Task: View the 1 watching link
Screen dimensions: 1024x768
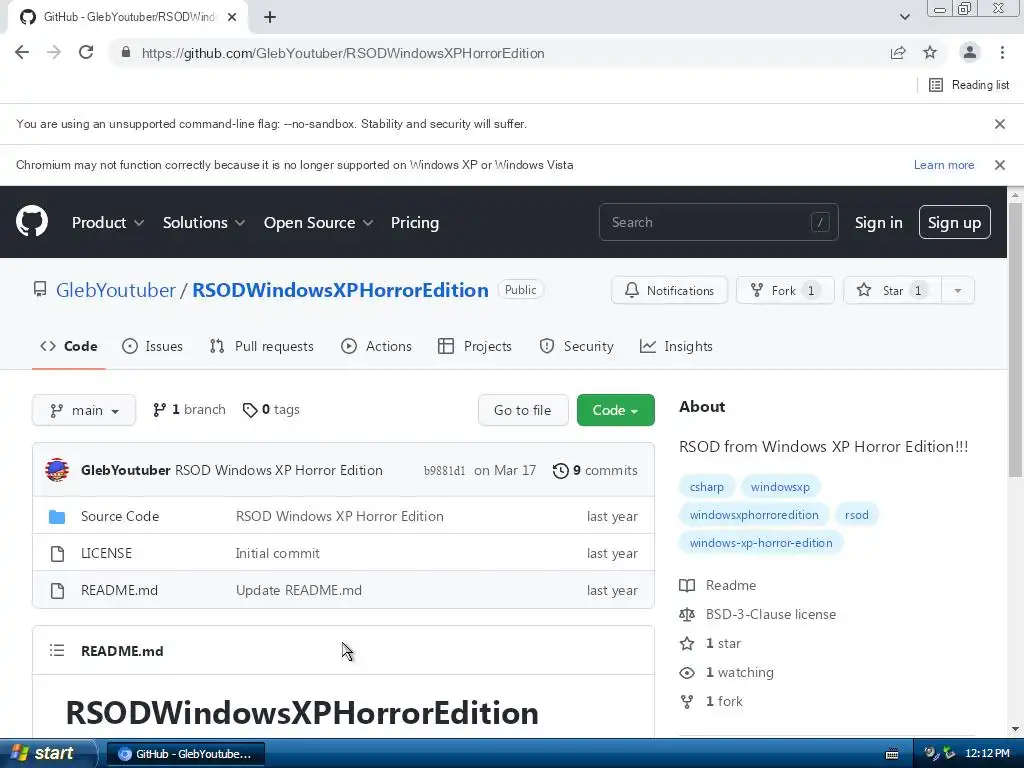Action: click(x=726, y=672)
